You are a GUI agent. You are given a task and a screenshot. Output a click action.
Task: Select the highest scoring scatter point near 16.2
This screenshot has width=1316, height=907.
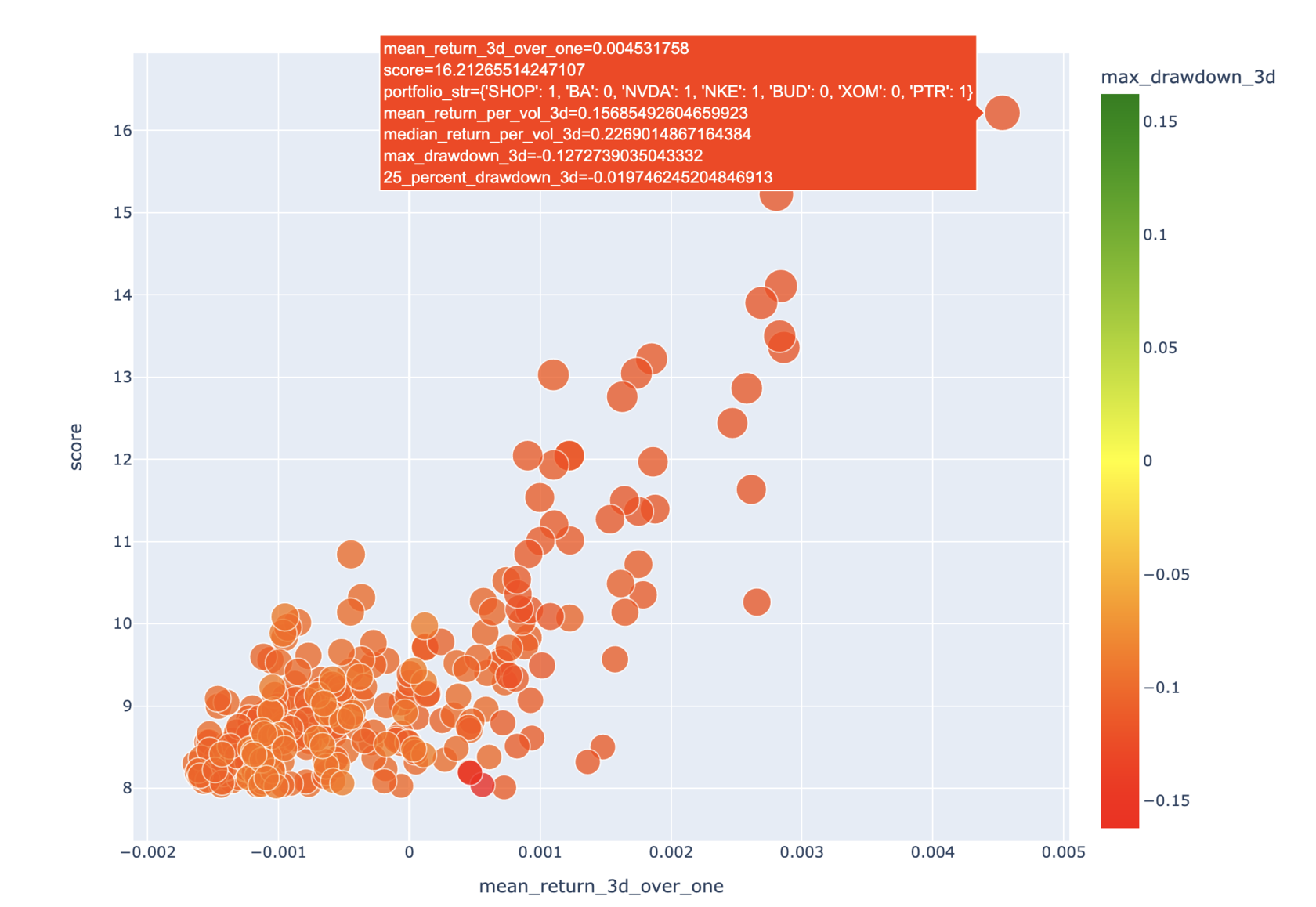tap(1003, 112)
